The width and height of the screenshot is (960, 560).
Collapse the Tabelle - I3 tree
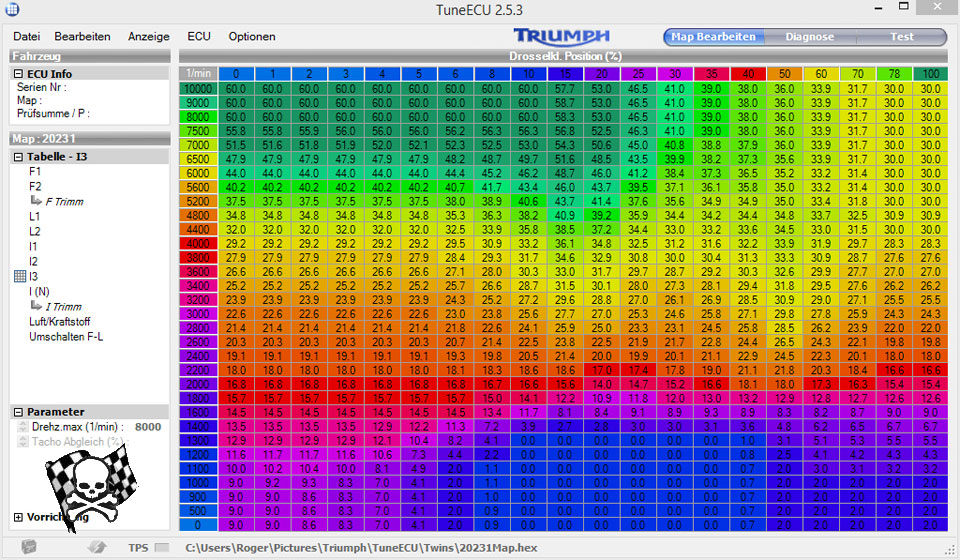(x=19, y=157)
